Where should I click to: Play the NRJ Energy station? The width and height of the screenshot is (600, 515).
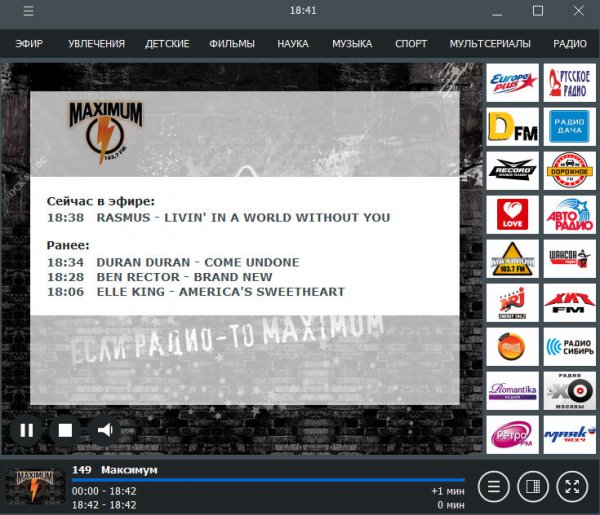512,303
